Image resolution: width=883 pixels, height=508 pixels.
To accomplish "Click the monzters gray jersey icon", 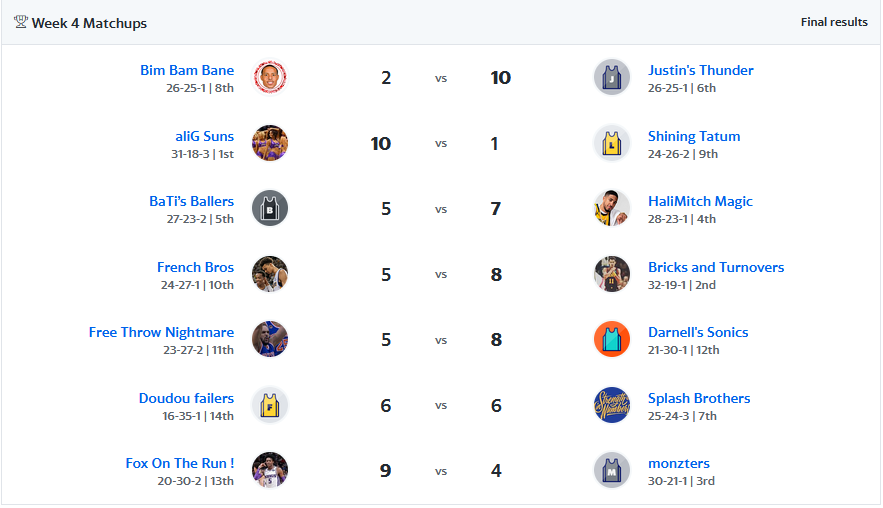I will point(612,470).
